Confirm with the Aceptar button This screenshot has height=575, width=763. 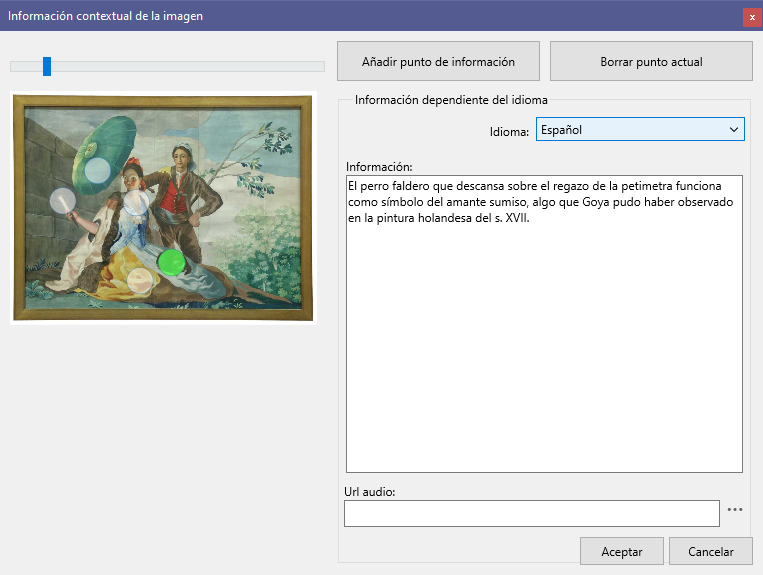[621, 552]
